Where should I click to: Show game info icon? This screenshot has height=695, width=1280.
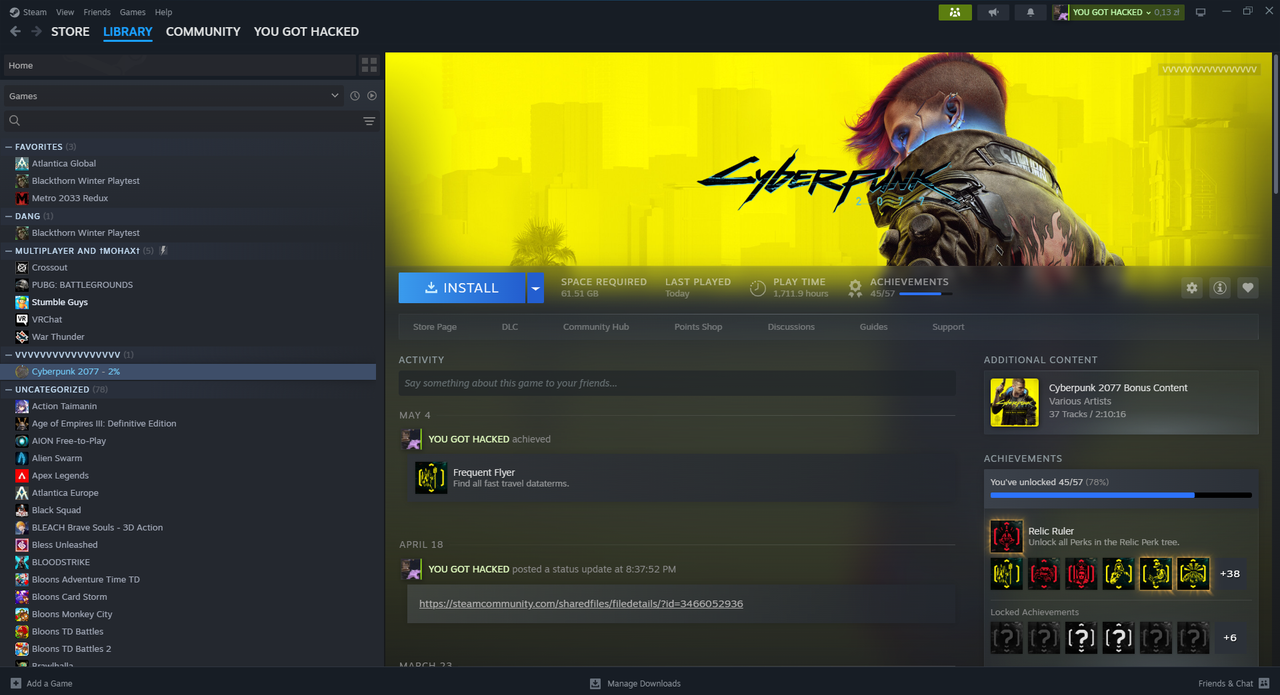pos(1220,288)
